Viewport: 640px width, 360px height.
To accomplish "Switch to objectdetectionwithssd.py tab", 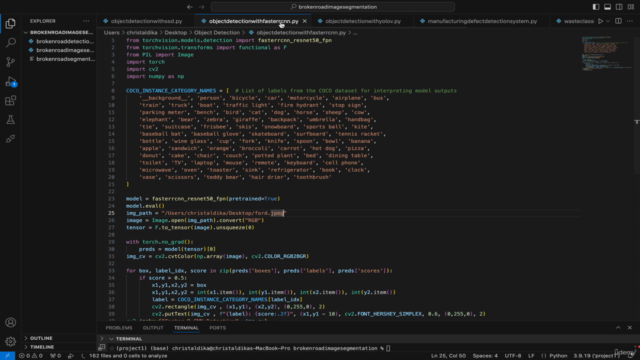I will [x=146, y=21].
